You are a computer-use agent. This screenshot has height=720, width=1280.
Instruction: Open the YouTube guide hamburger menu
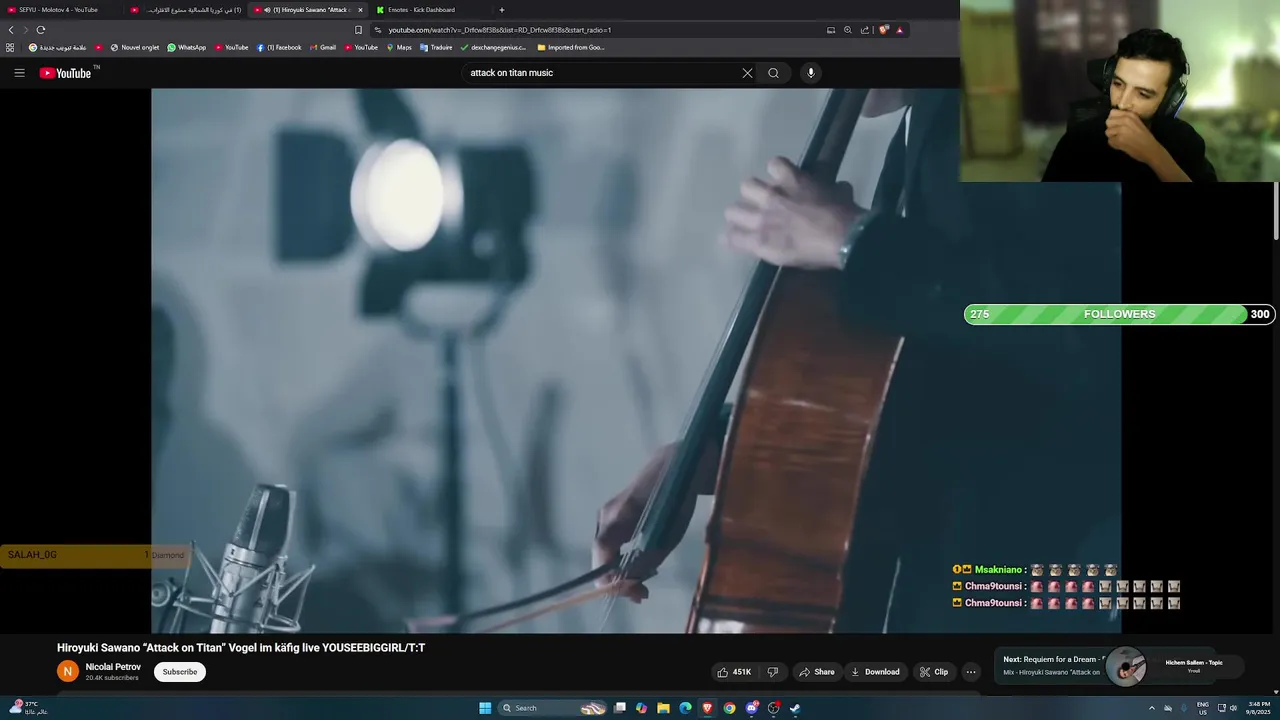pyautogui.click(x=19, y=73)
